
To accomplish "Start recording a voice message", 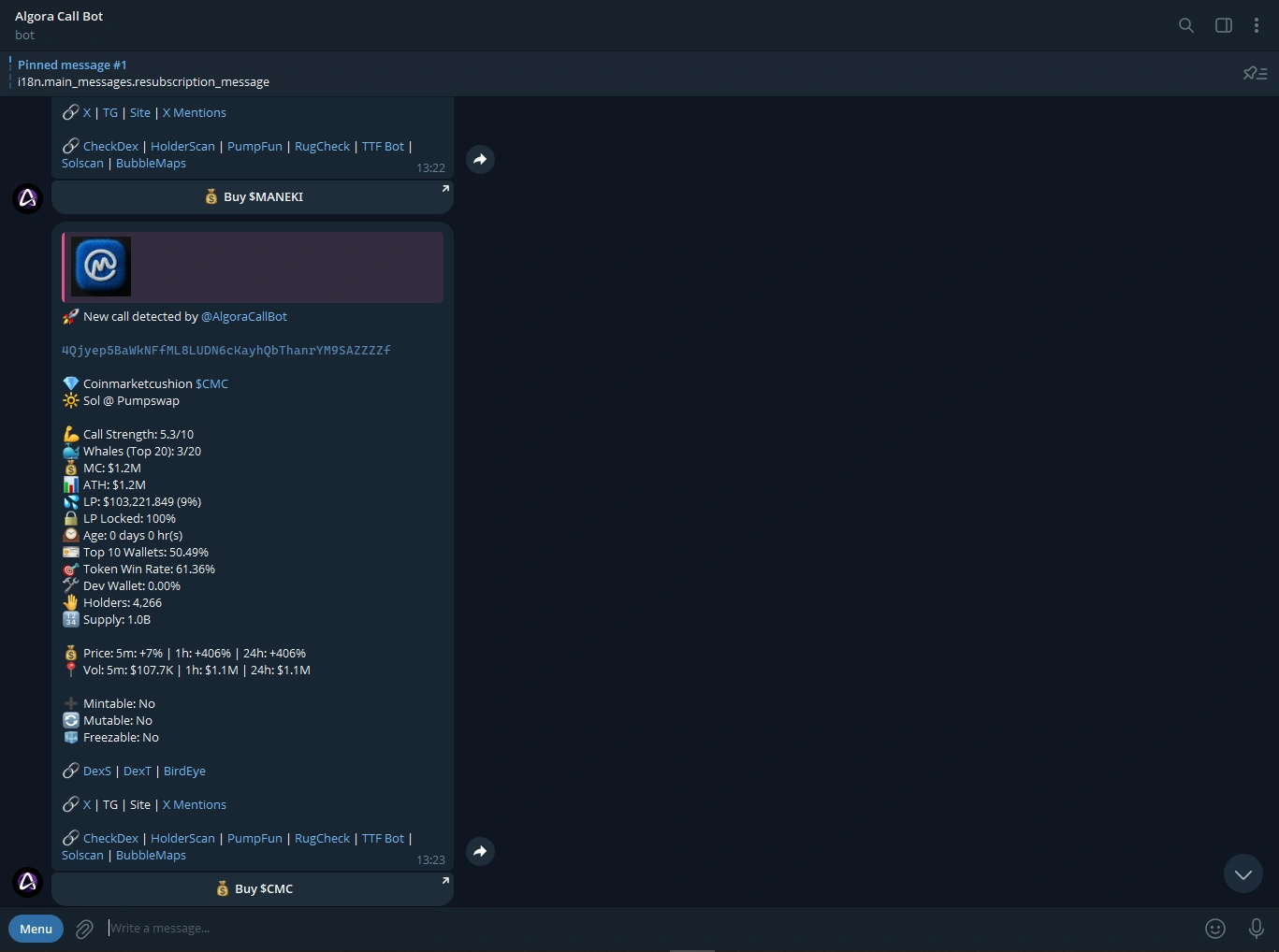I will coord(1256,928).
